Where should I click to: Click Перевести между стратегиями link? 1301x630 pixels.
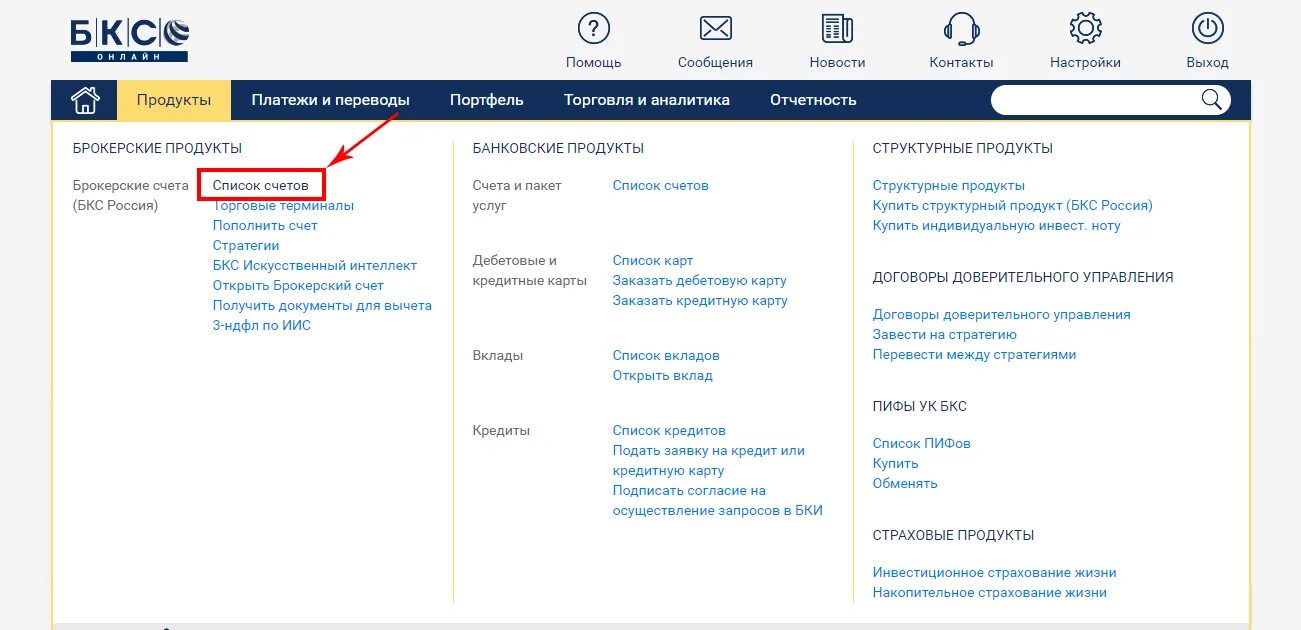click(975, 354)
